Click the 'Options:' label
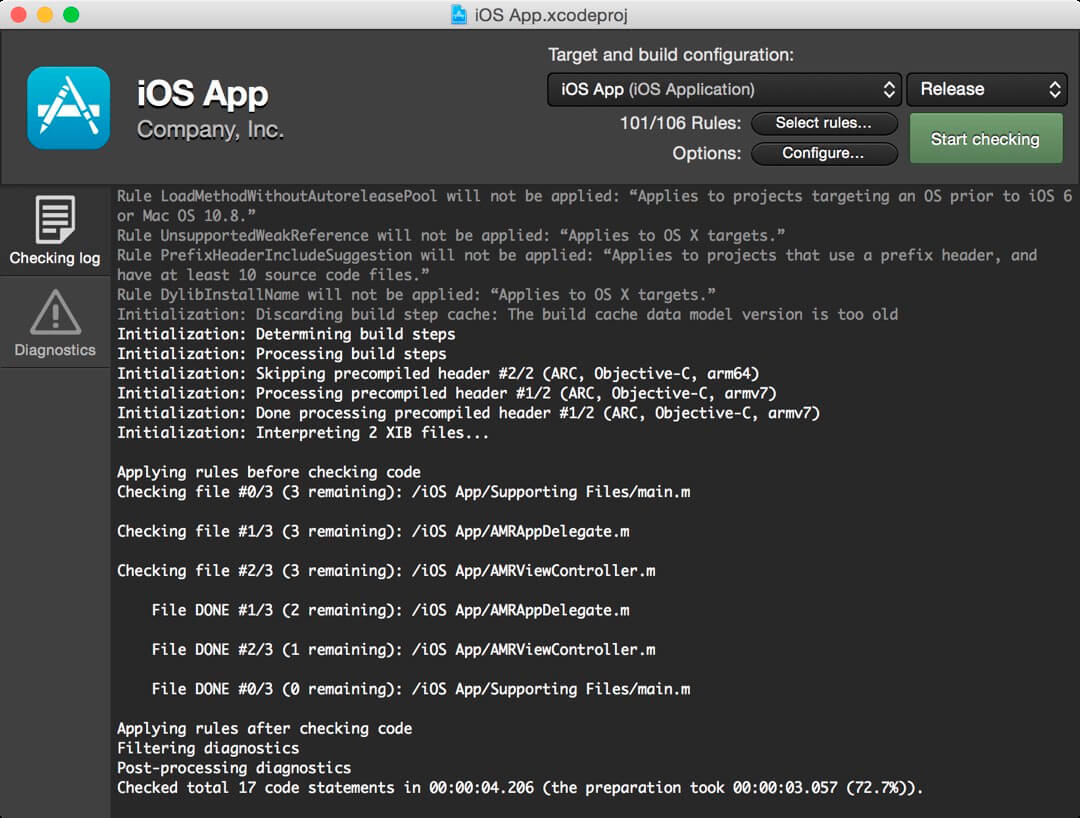Screen dimensions: 1080x818 [707, 154]
